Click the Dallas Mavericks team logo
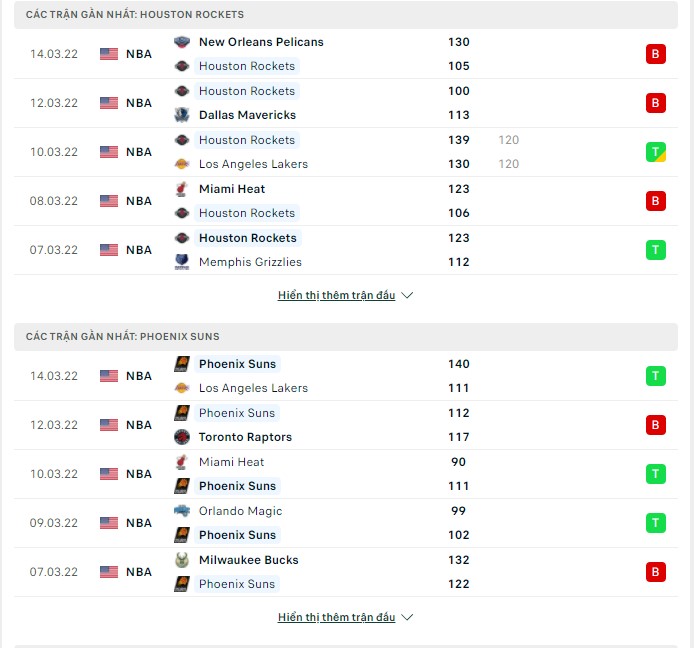This screenshot has height=648, width=694. pos(182,115)
